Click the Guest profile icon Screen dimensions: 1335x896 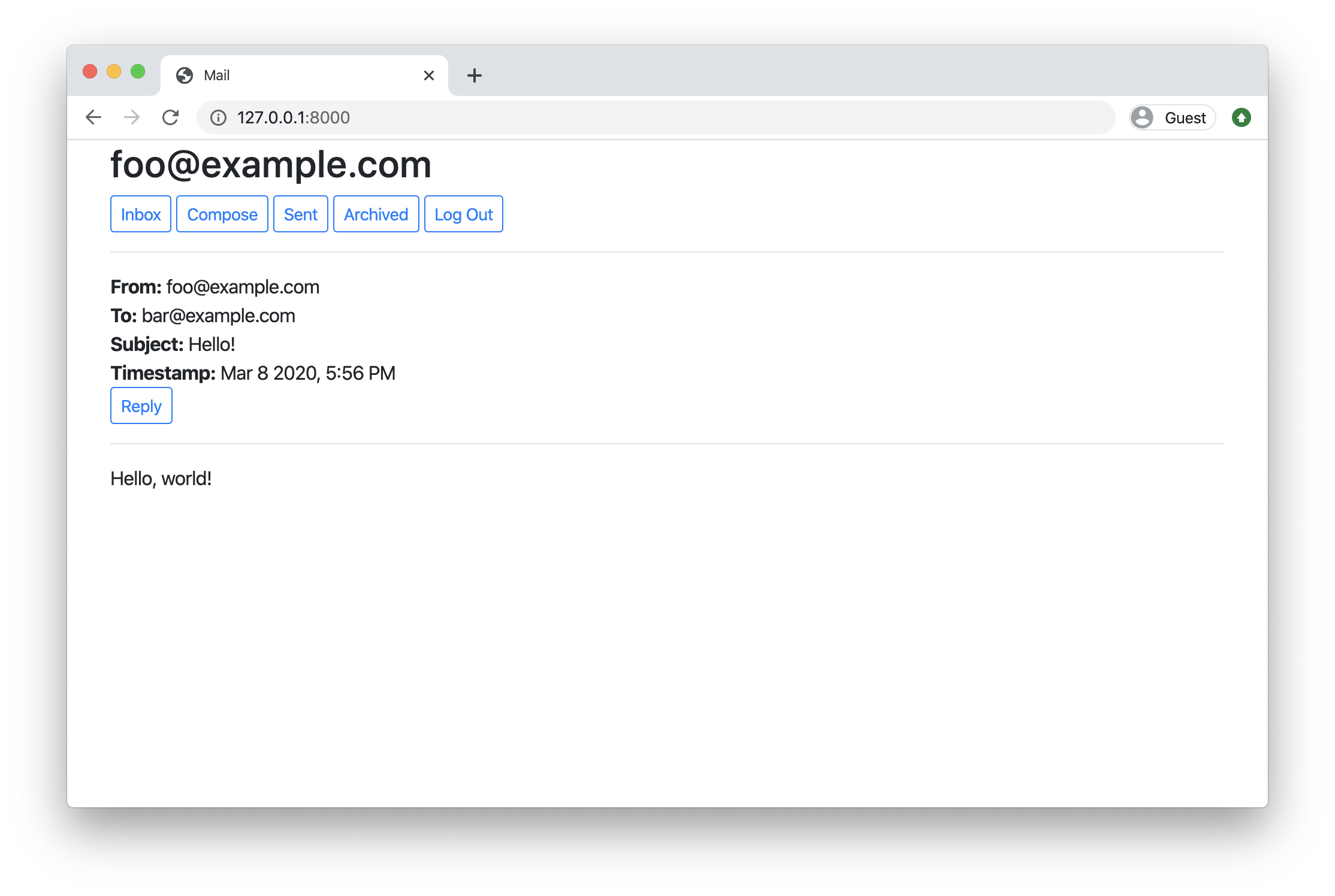pyautogui.click(x=1142, y=117)
